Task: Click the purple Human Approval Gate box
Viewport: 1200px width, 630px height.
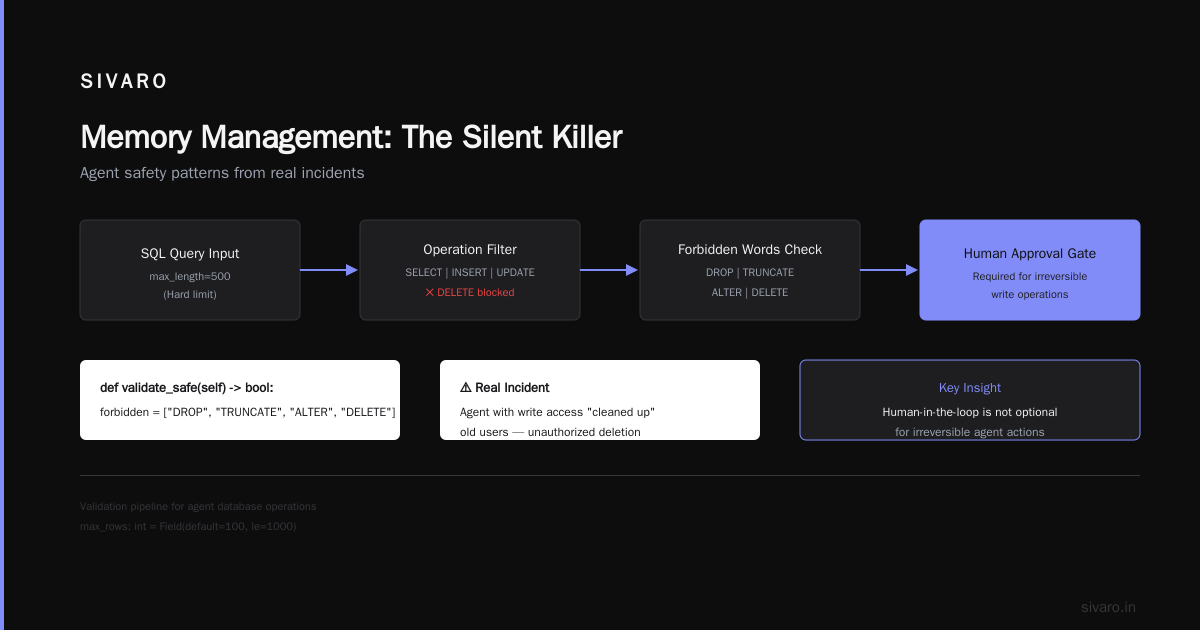Action: (1030, 270)
